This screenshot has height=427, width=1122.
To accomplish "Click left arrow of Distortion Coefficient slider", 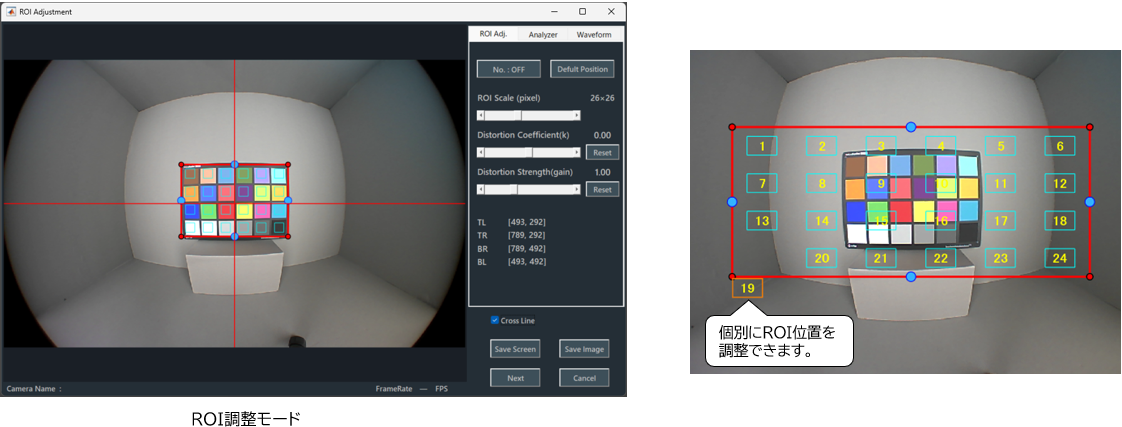I will (x=482, y=152).
